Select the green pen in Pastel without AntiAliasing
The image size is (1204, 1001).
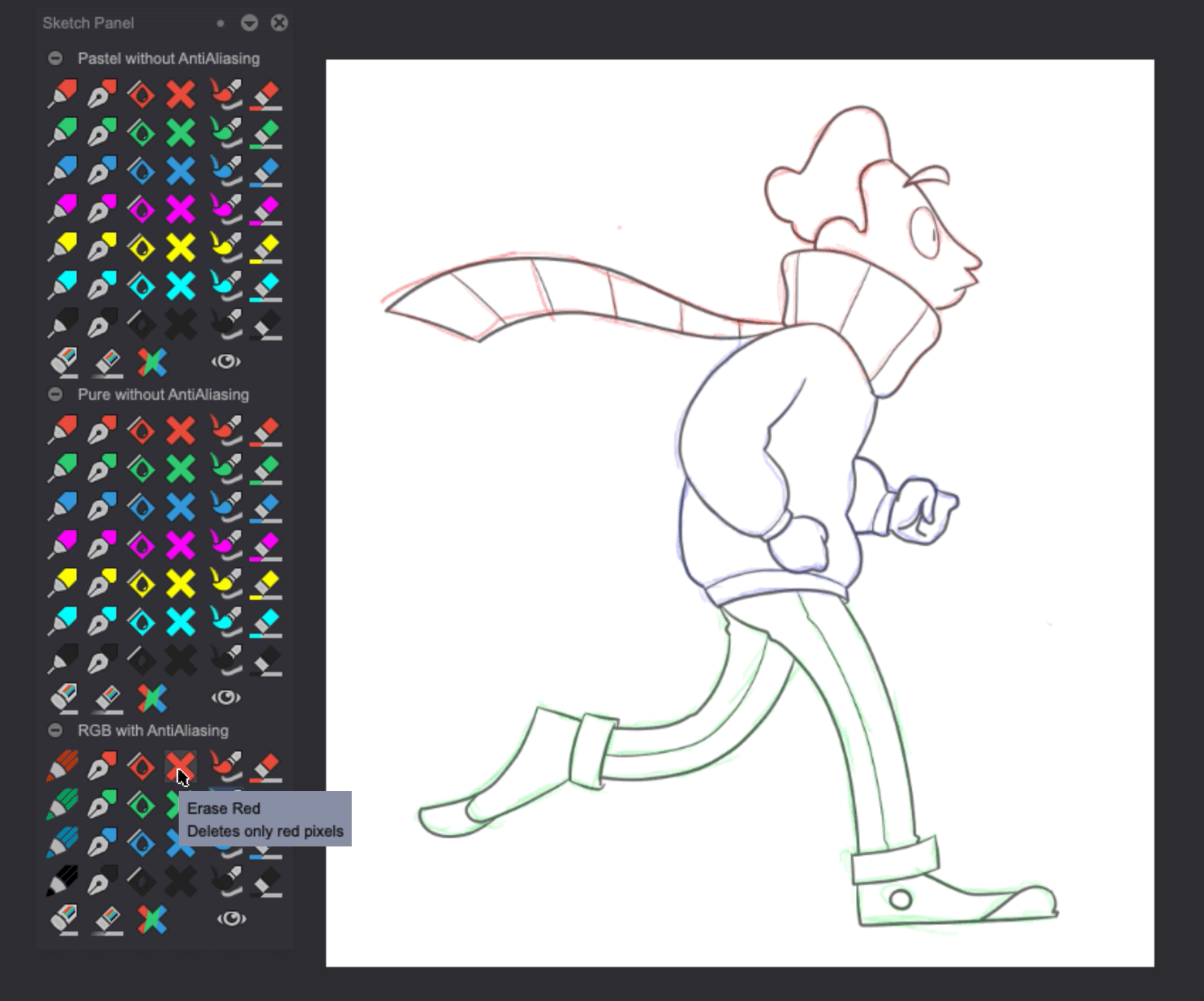(103, 131)
